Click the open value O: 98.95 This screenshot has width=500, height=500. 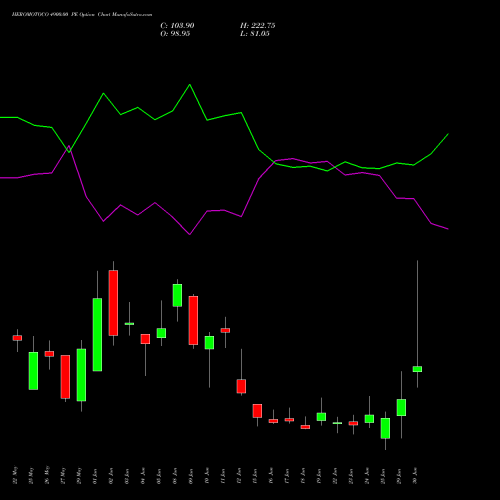[175, 34]
